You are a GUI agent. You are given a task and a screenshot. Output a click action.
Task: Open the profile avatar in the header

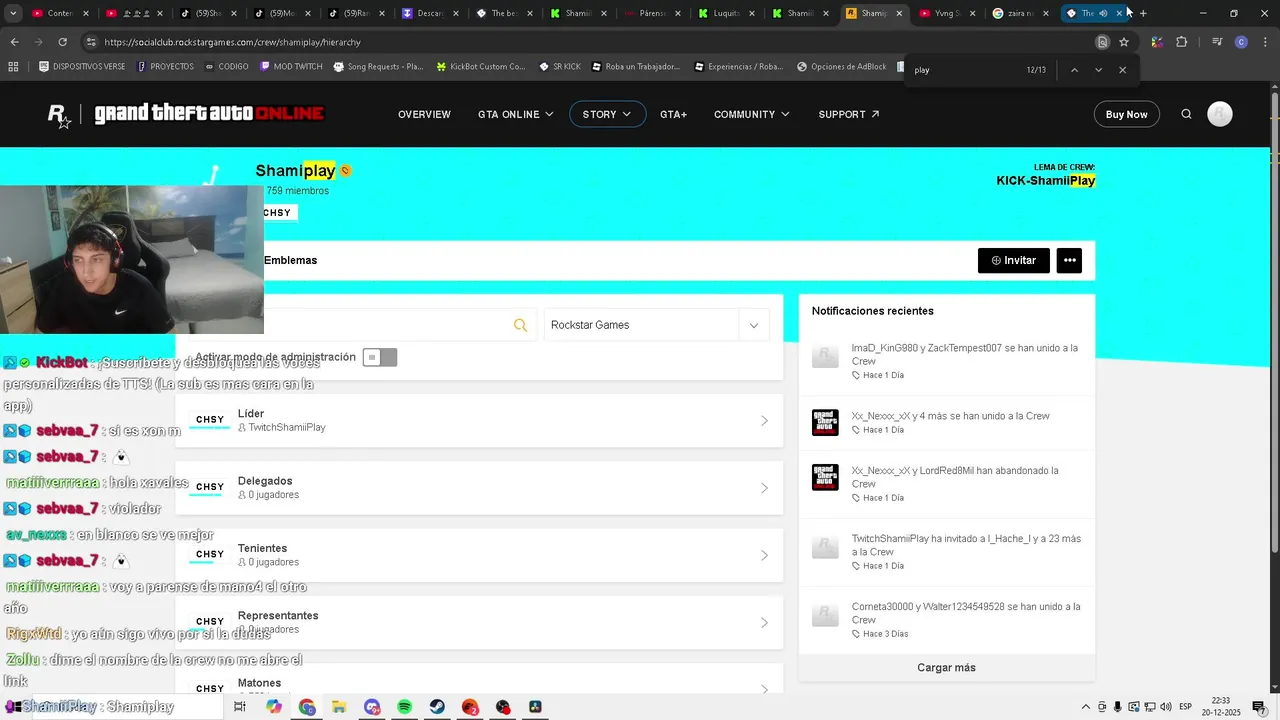tap(1219, 114)
